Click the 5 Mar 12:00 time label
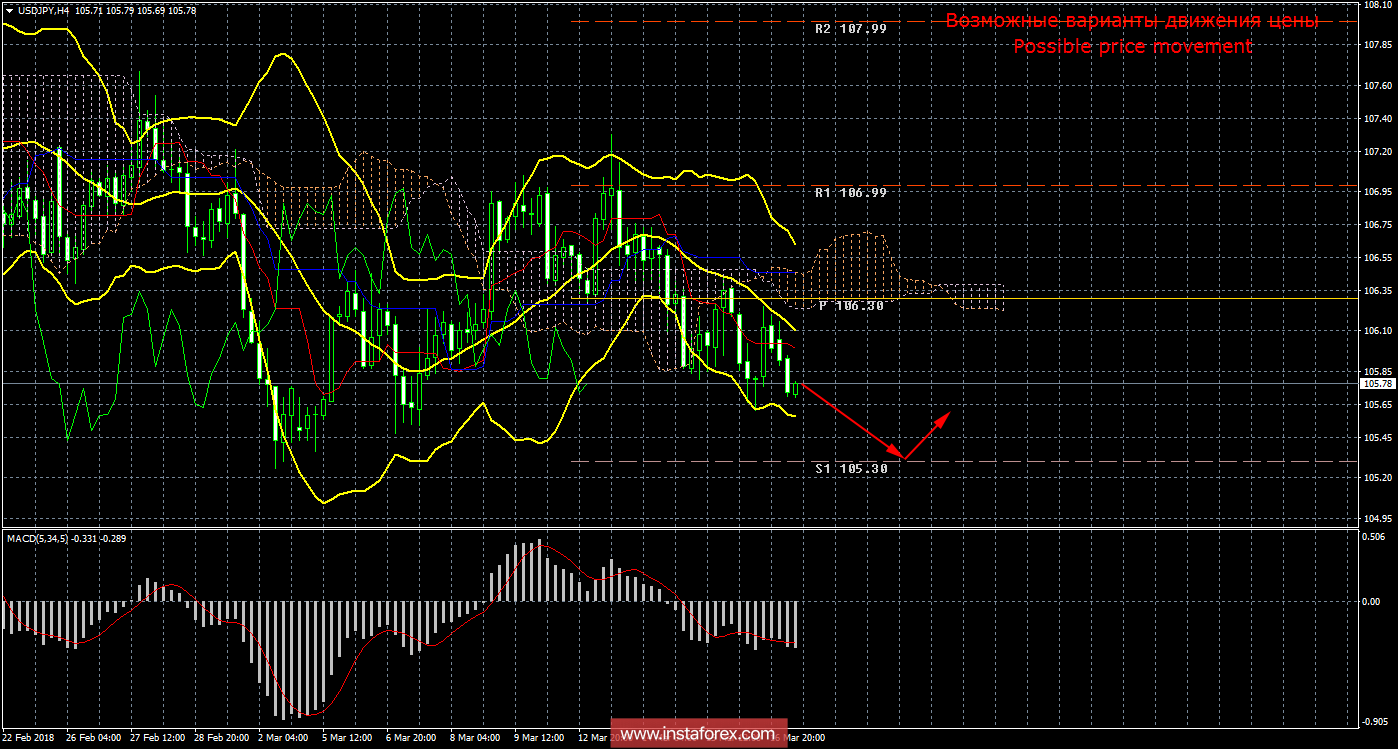The image size is (1398, 749). (x=347, y=738)
